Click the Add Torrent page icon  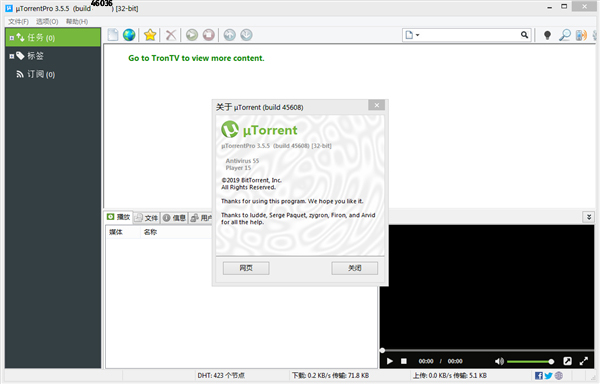click(x=113, y=35)
